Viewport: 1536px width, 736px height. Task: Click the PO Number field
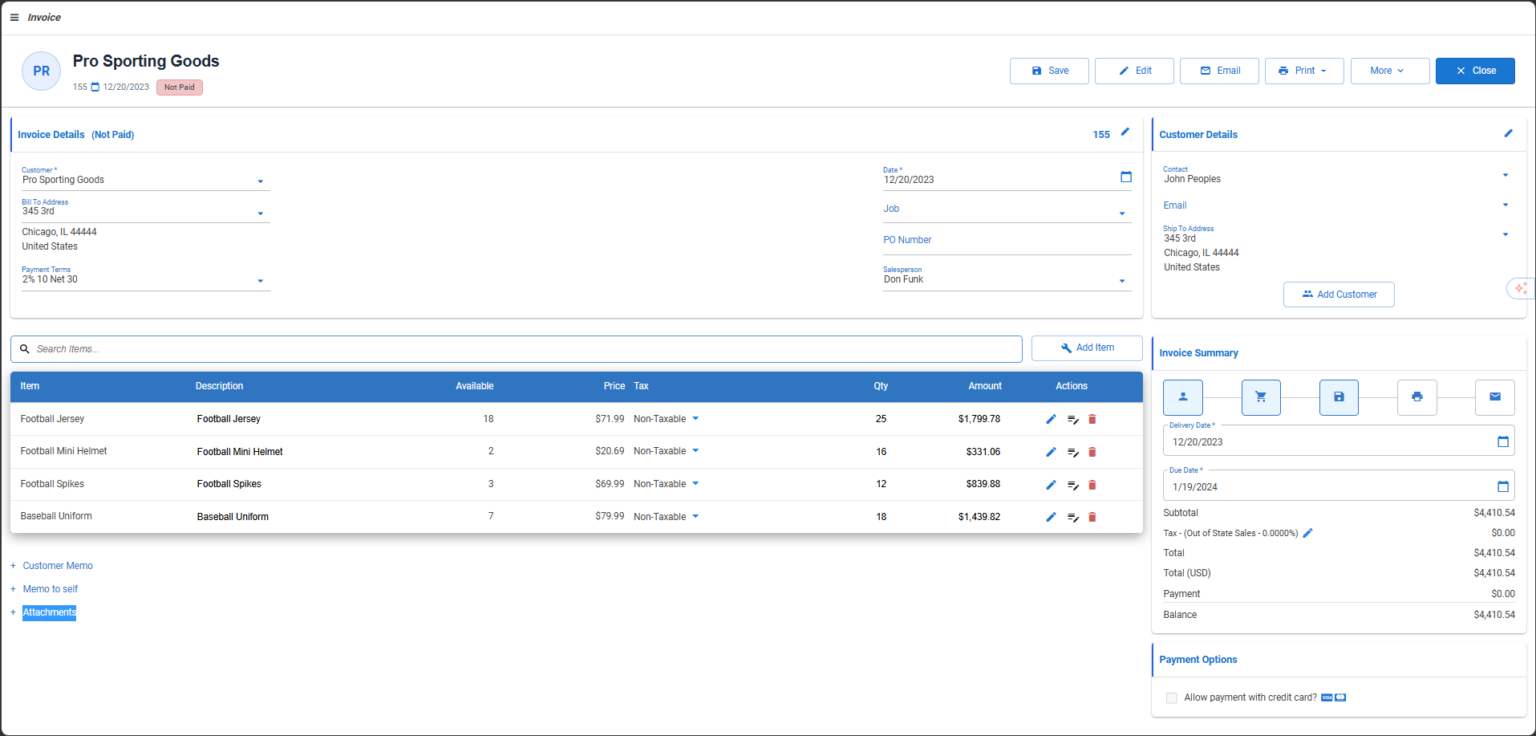coord(1007,241)
